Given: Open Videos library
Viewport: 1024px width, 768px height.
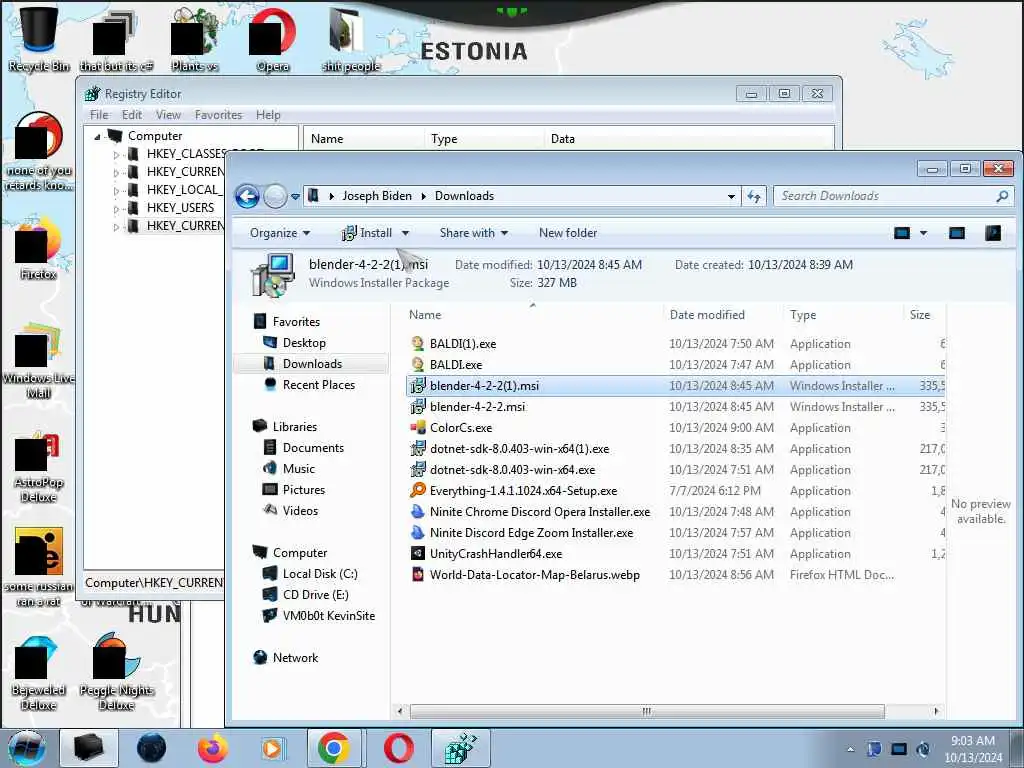Looking at the screenshot, I should (300, 511).
